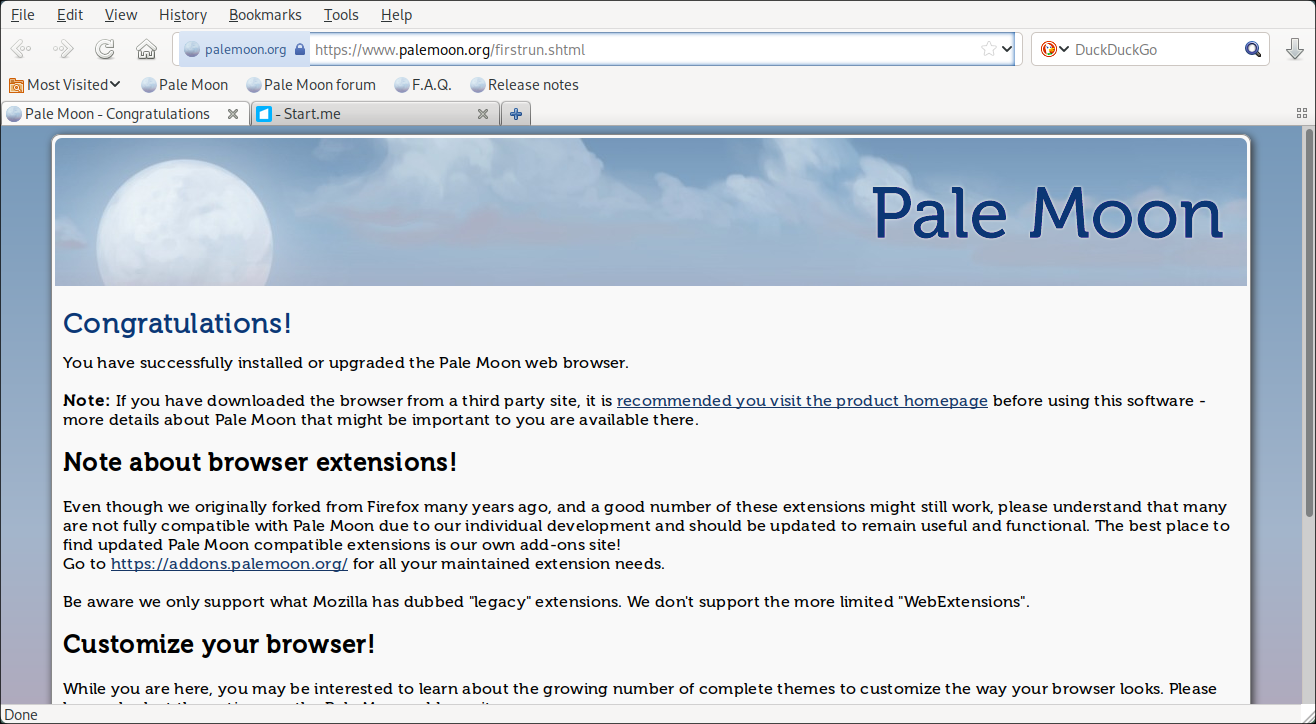Open the Home page button

[146, 49]
